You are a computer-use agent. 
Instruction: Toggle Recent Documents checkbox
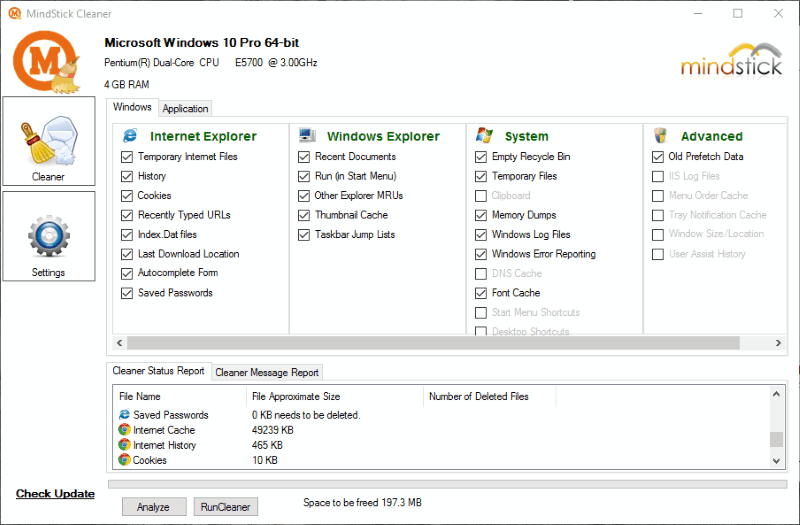point(304,157)
